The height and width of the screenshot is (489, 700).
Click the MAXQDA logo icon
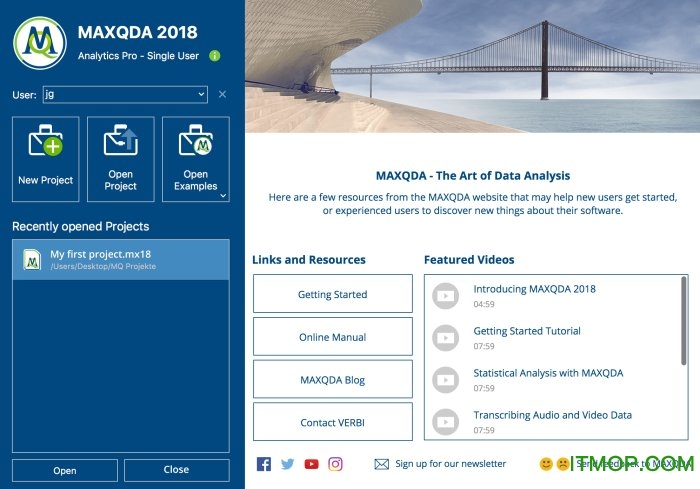39,43
